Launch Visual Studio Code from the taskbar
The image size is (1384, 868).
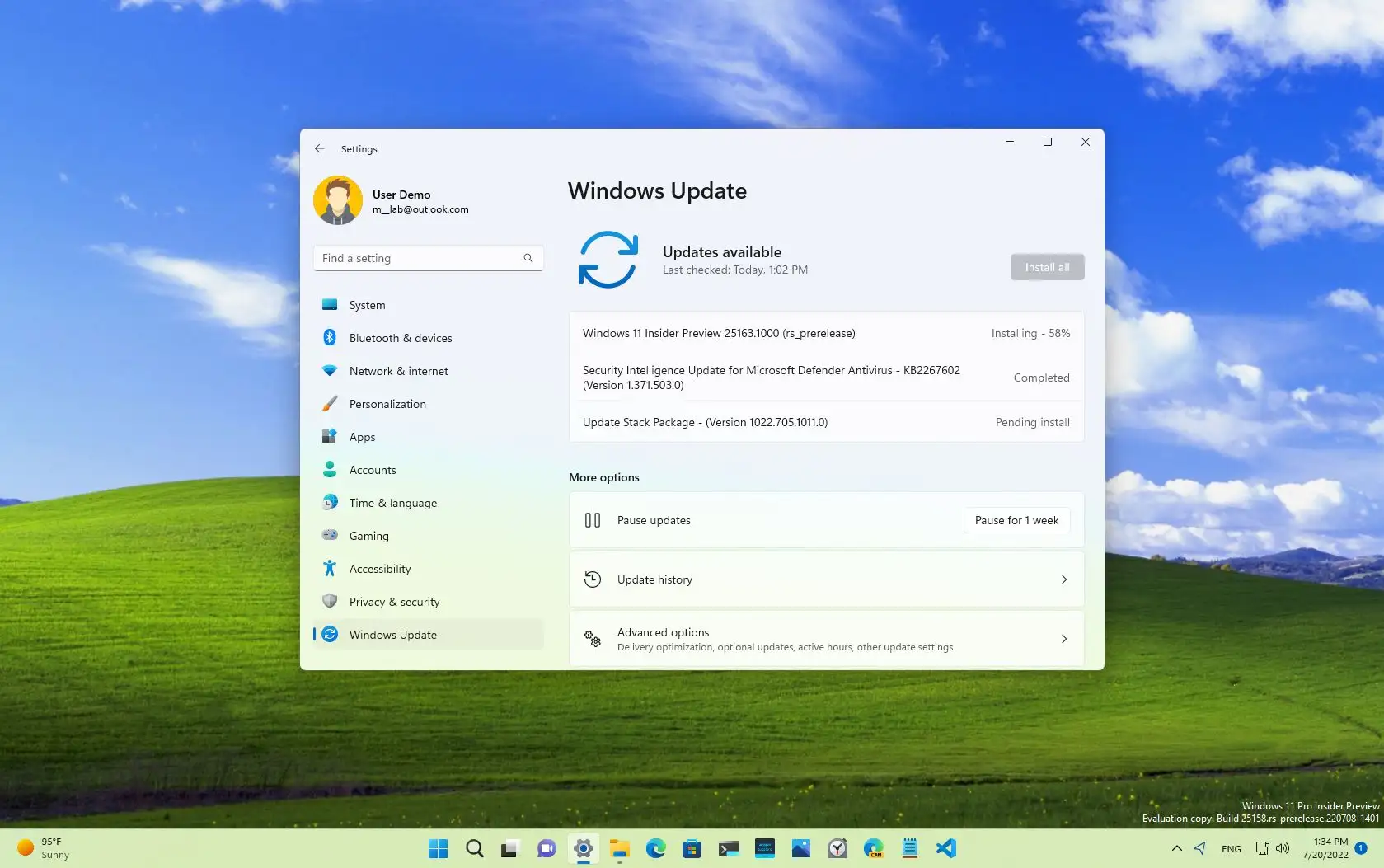946,848
